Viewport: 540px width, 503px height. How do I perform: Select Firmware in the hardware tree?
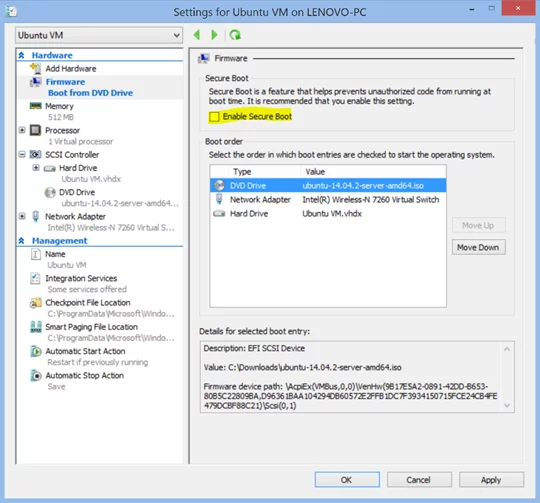pos(65,82)
